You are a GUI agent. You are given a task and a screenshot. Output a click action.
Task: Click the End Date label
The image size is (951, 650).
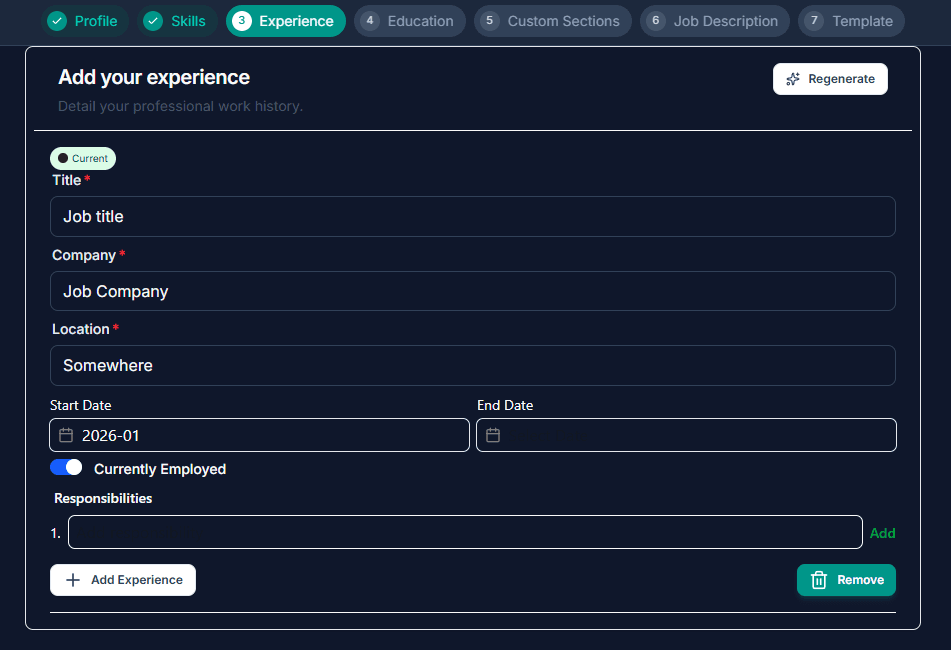click(505, 405)
